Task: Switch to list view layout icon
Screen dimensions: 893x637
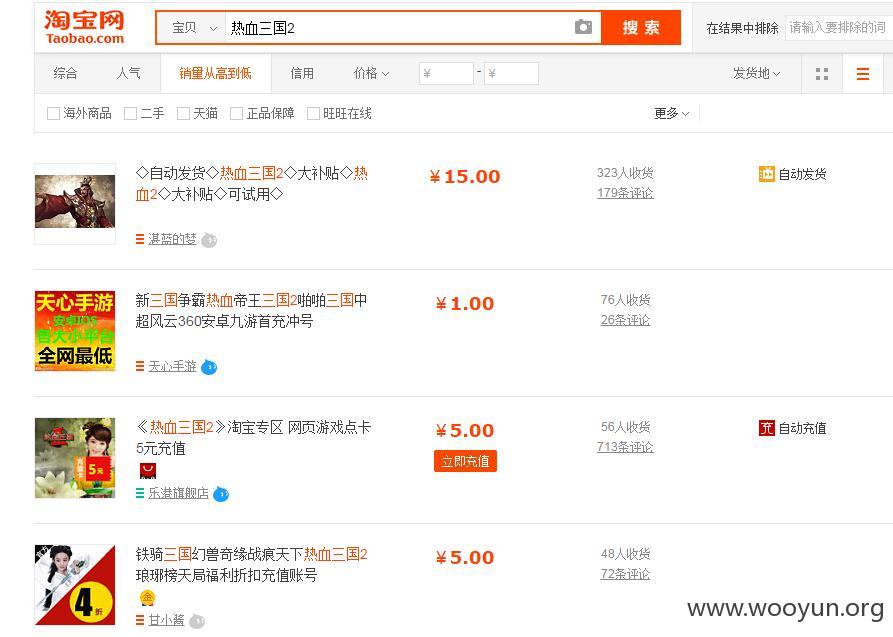Action: click(863, 74)
